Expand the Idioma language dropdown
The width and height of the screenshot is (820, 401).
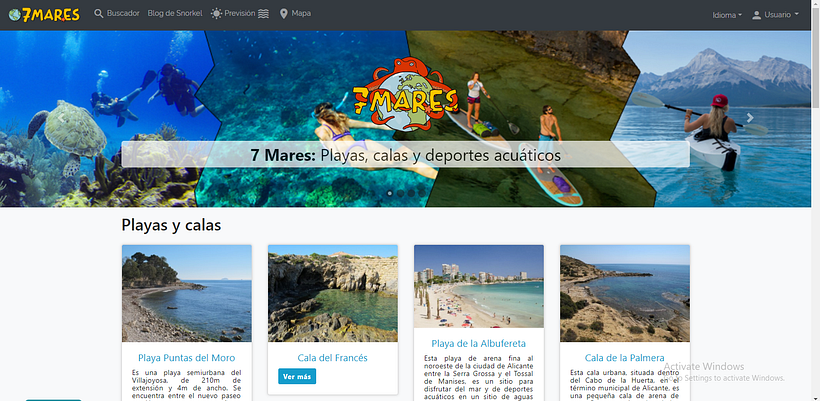(727, 15)
